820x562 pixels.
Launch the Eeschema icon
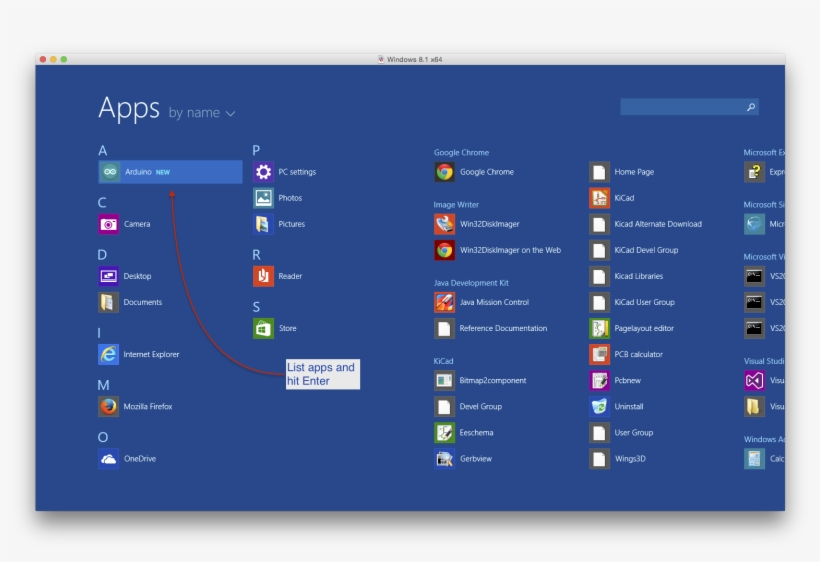[x=445, y=433]
